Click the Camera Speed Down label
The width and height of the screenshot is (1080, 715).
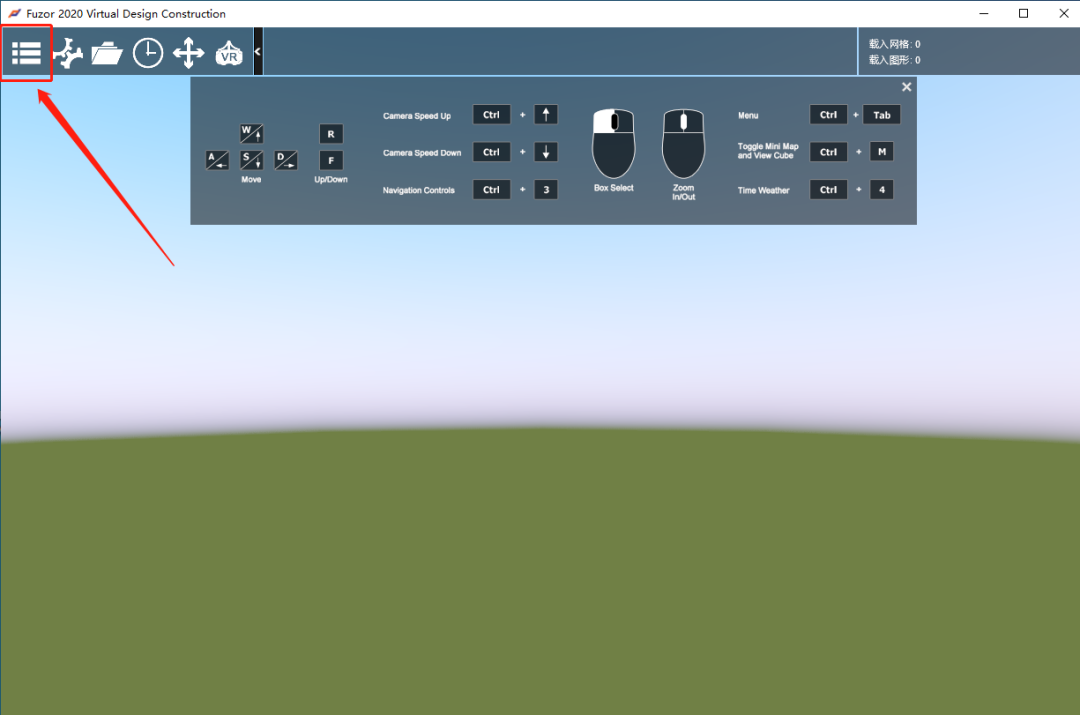[x=422, y=153]
